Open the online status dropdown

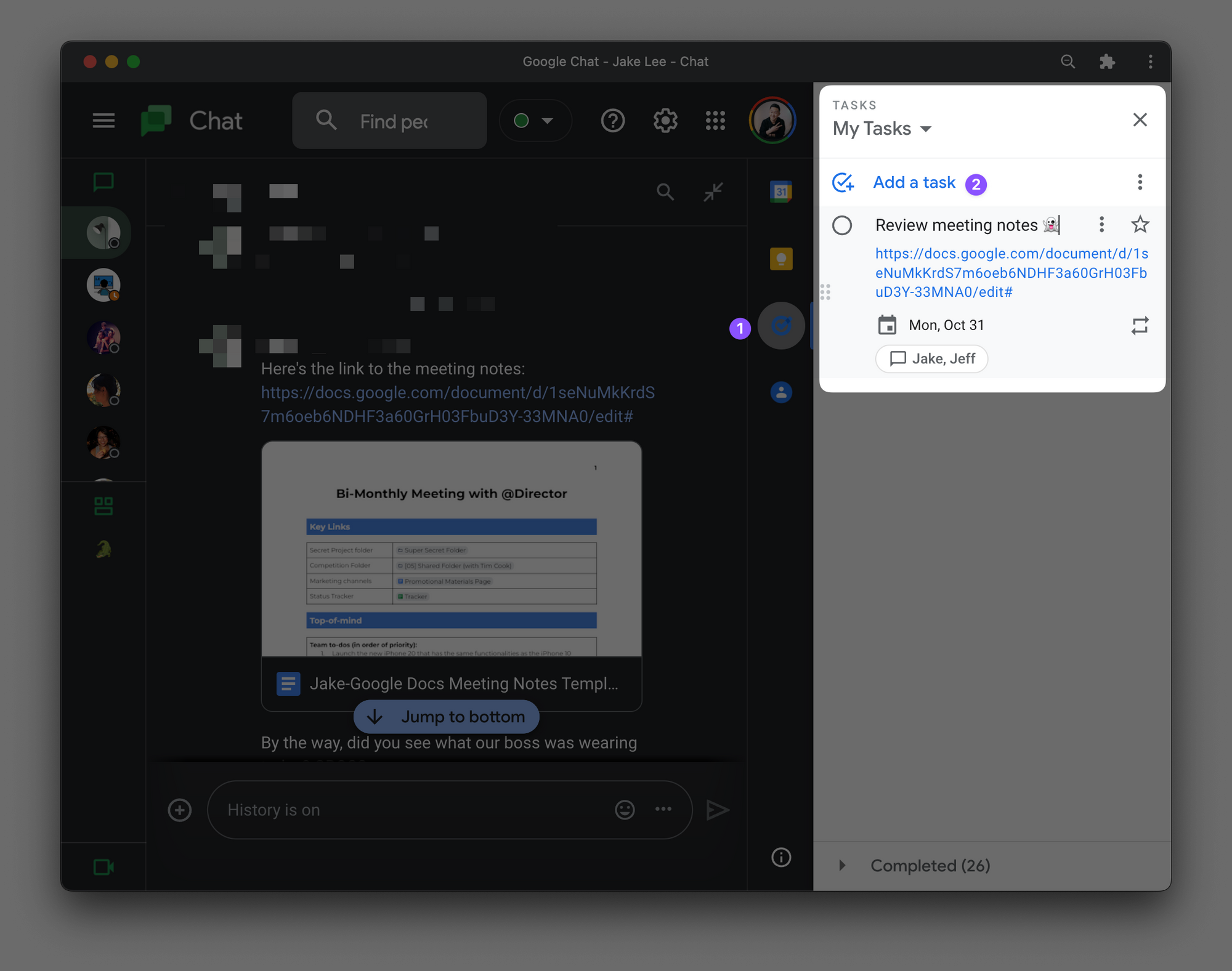(x=535, y=121)
